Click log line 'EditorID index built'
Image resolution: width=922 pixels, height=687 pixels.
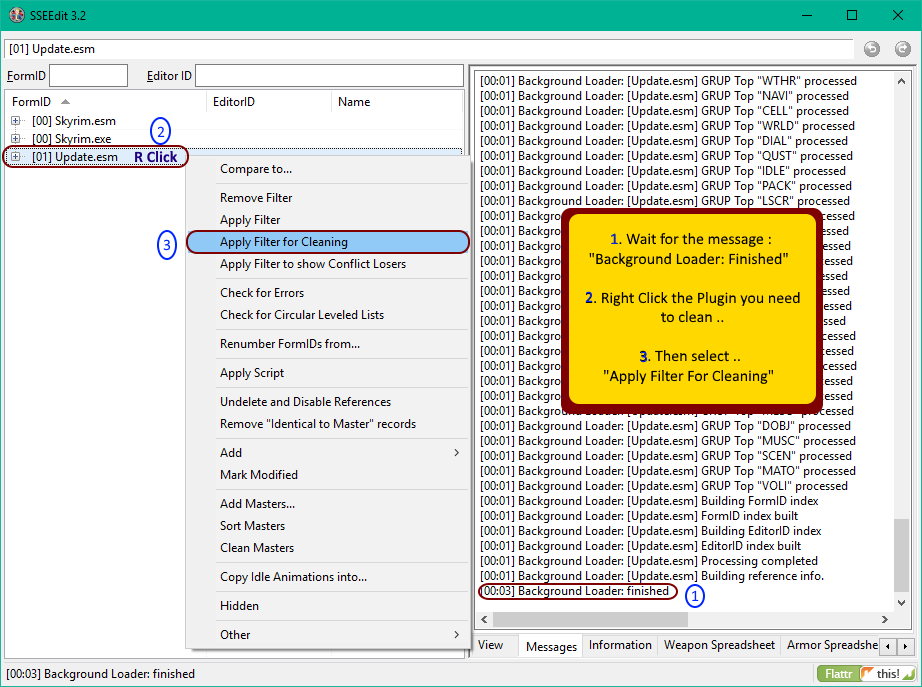(x=640, y=546)
